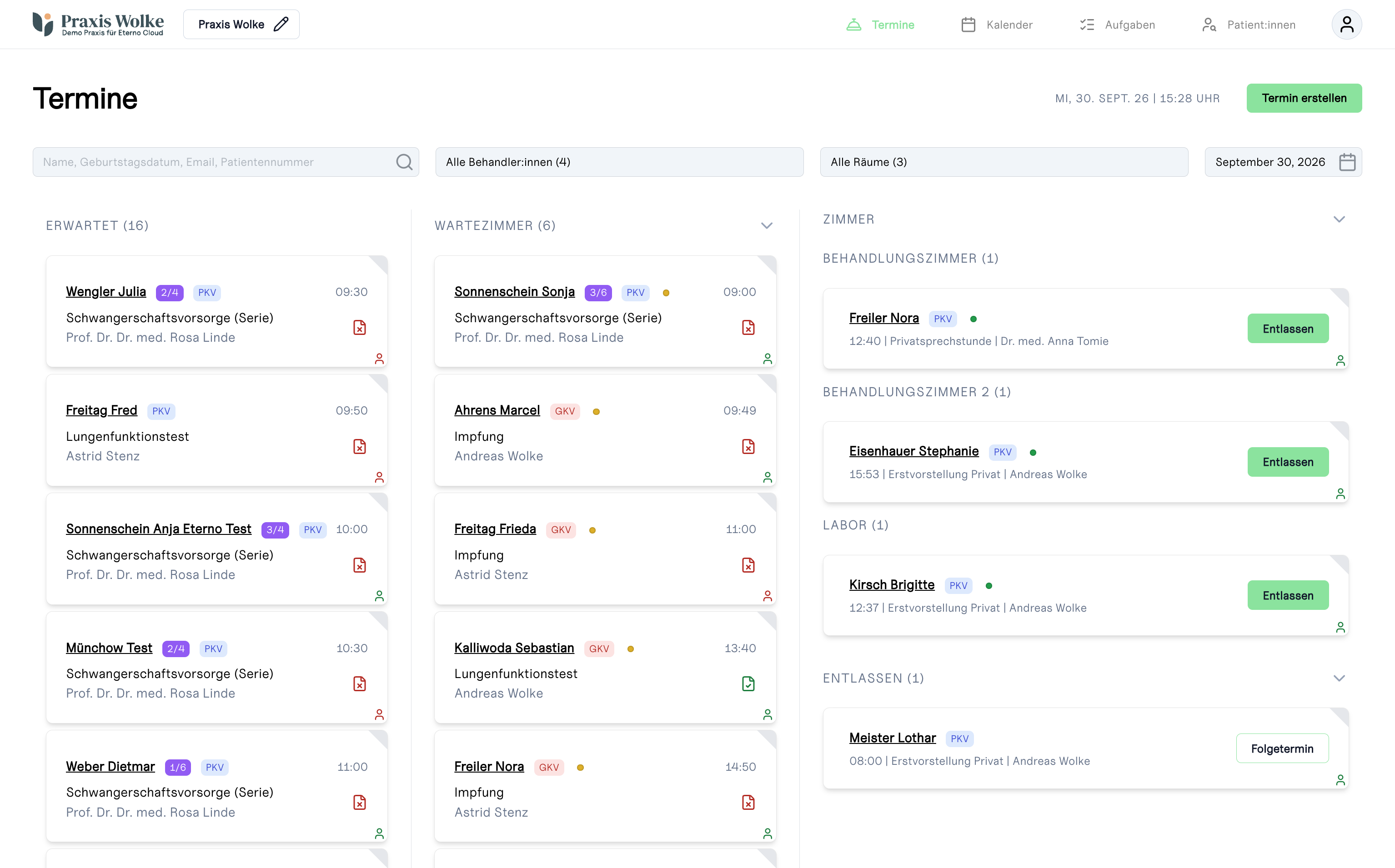Open the user profile avatar icon

tap(1346, 25)
